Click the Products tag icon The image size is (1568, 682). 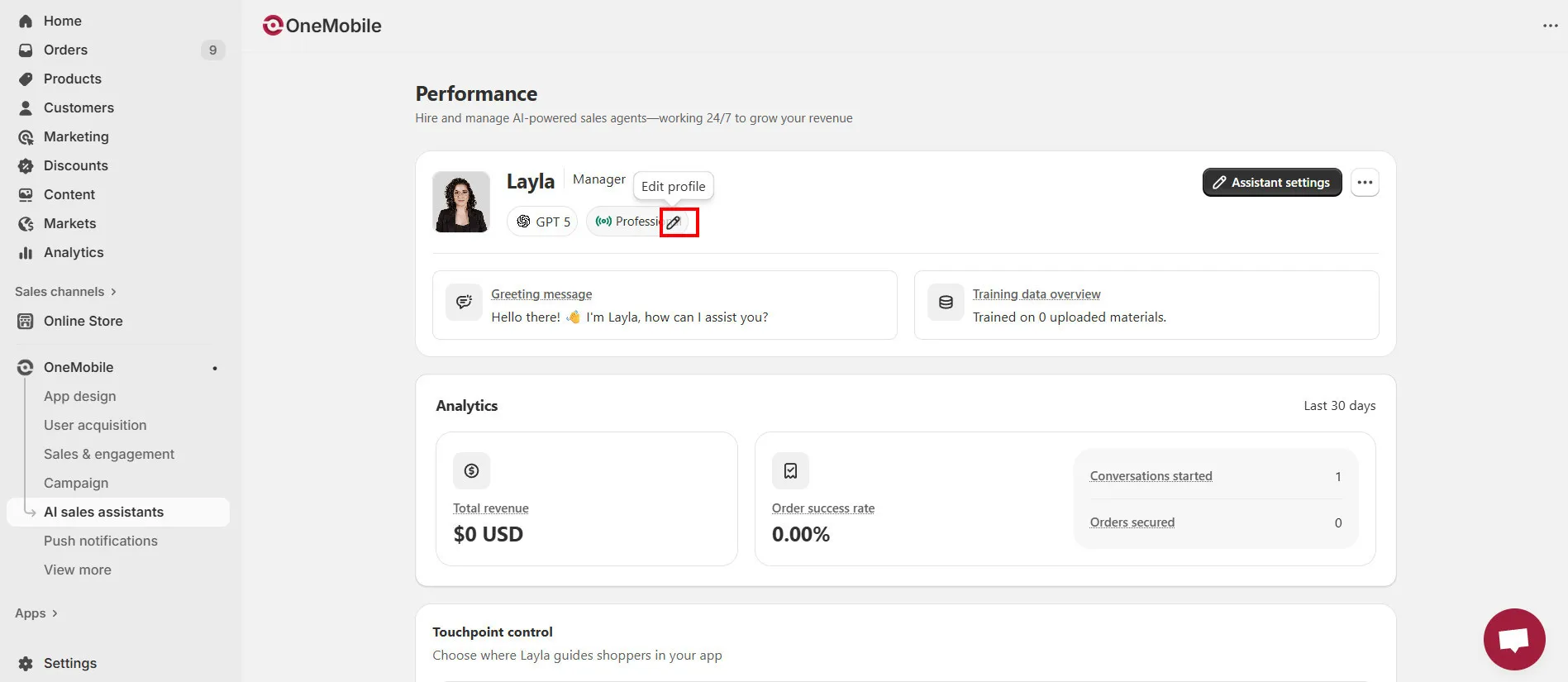tap(26, 79)
